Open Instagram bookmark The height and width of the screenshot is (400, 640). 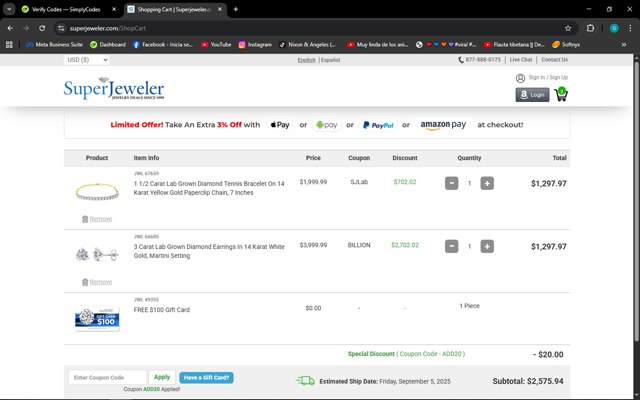pos(255,44)
